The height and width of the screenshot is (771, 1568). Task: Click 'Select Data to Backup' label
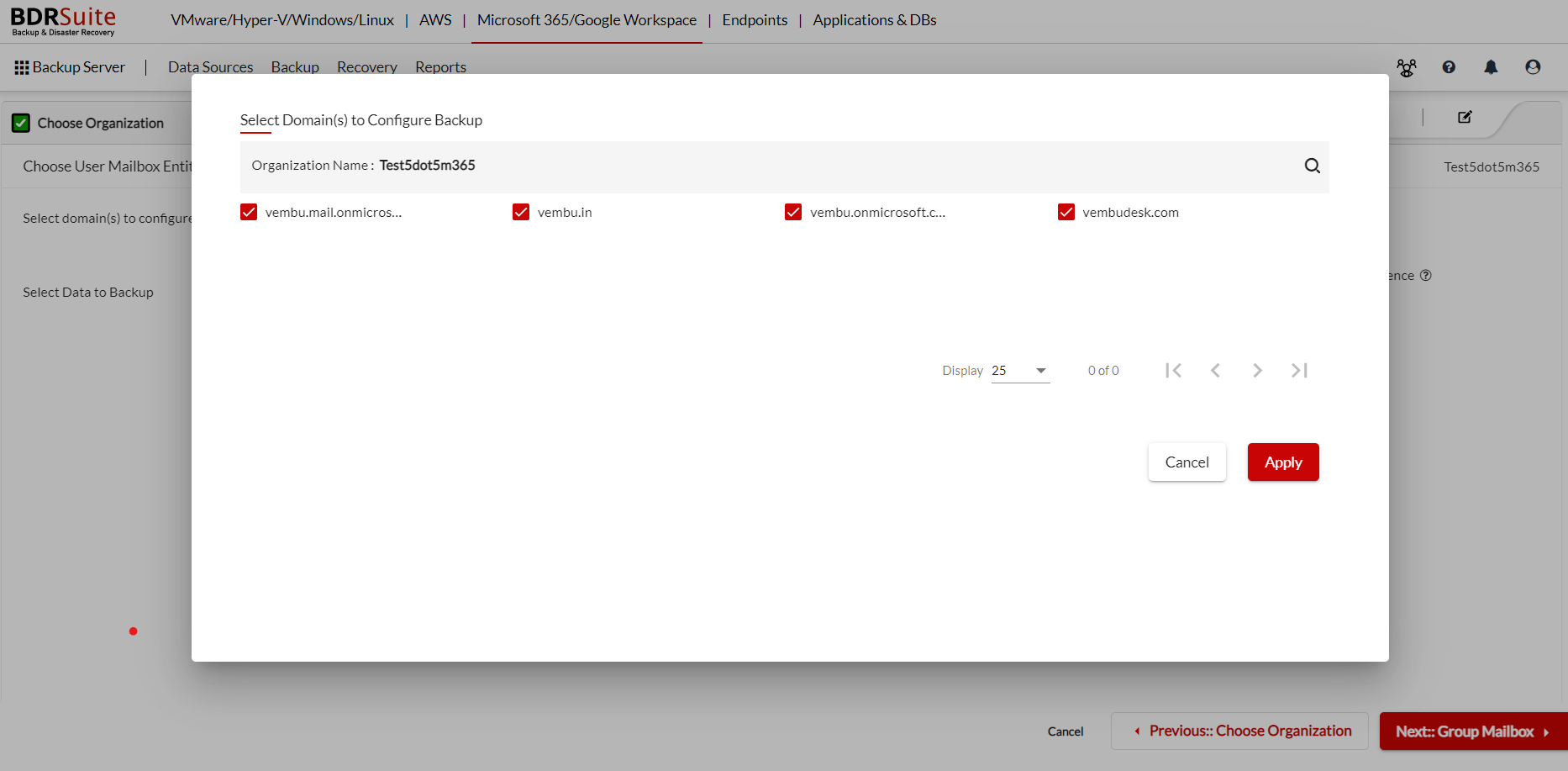click(88, 293)
